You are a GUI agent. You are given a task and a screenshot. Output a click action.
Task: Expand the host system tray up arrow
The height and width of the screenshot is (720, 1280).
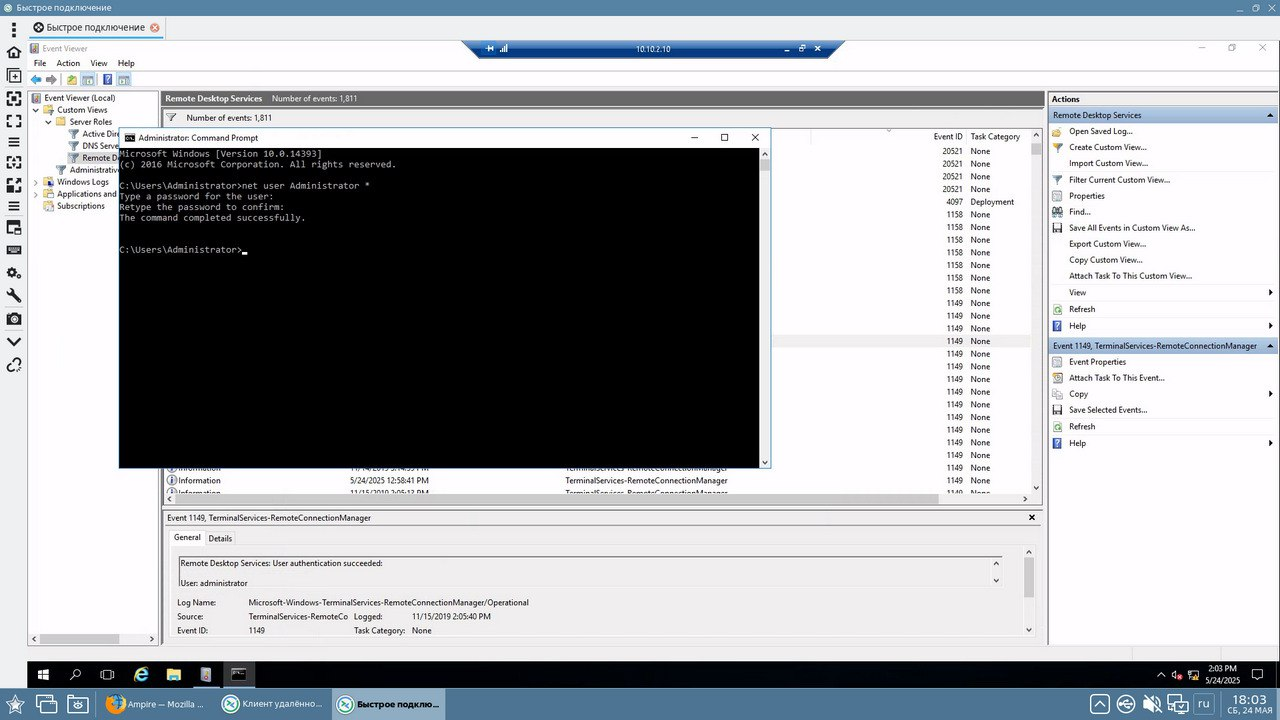[x=1099, y=704]
